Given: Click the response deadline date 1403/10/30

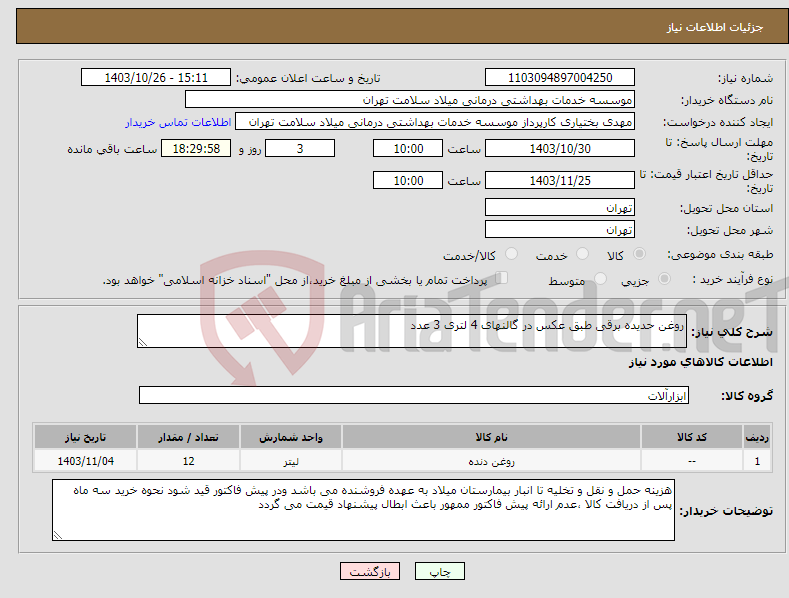Looking at the screenshot, I should pos(560,148).
